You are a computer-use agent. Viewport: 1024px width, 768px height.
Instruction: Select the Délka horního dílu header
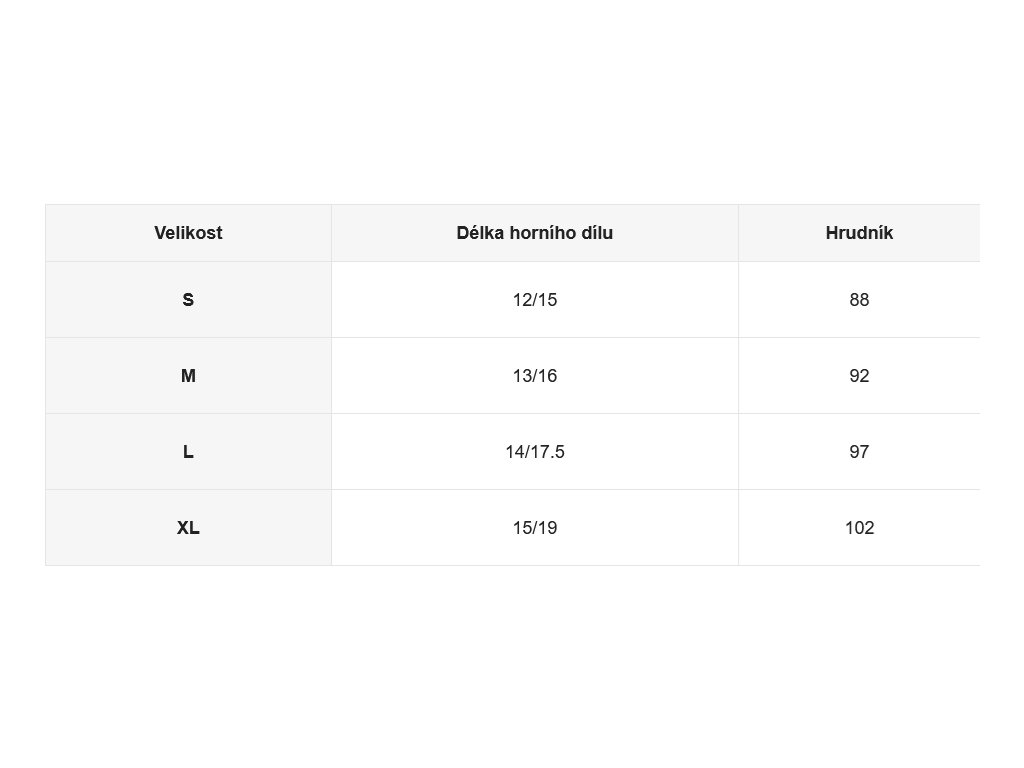point(535,233)
